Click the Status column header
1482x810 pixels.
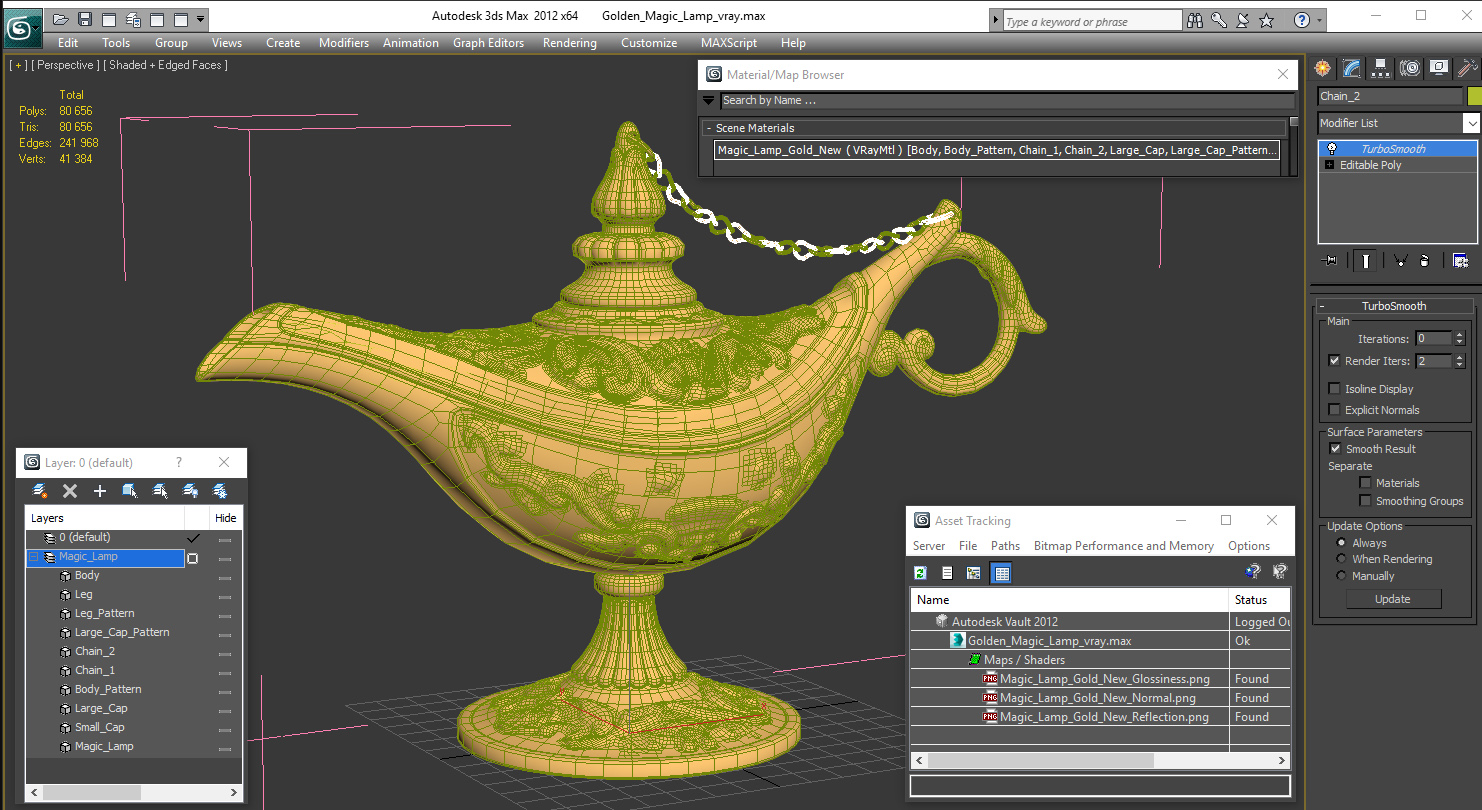click(x=1260, y=600)
